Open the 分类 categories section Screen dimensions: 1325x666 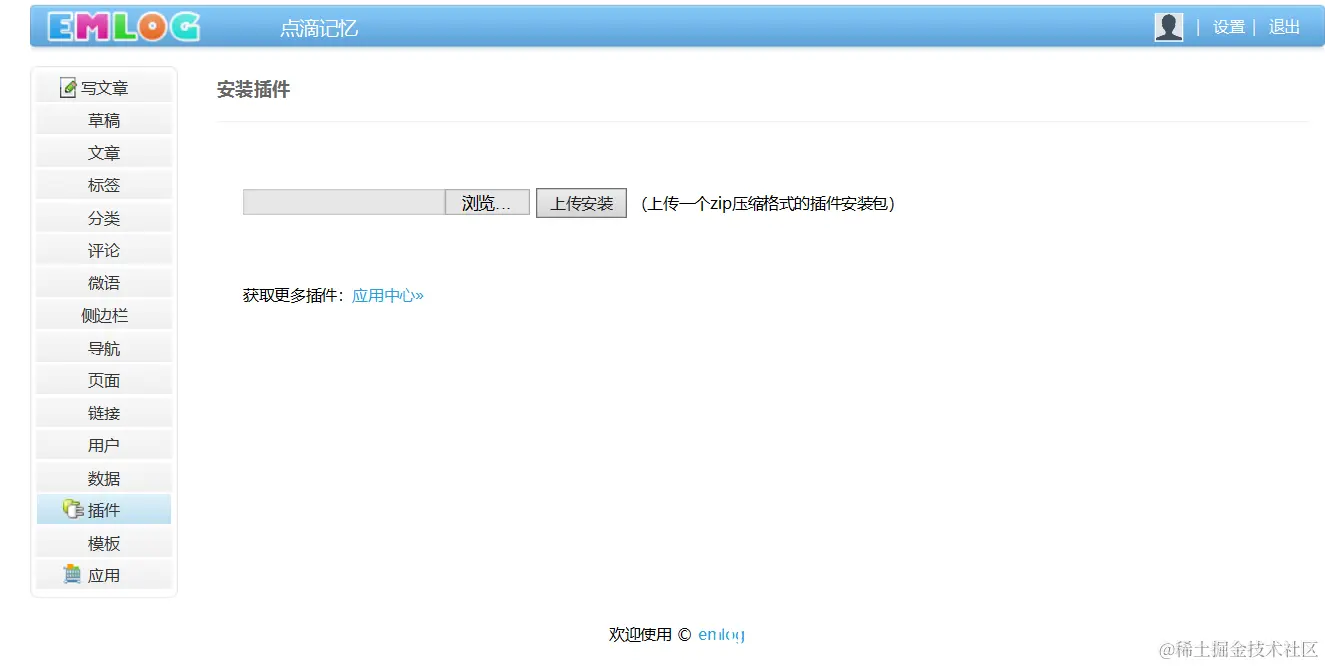[x=103, y=217]
